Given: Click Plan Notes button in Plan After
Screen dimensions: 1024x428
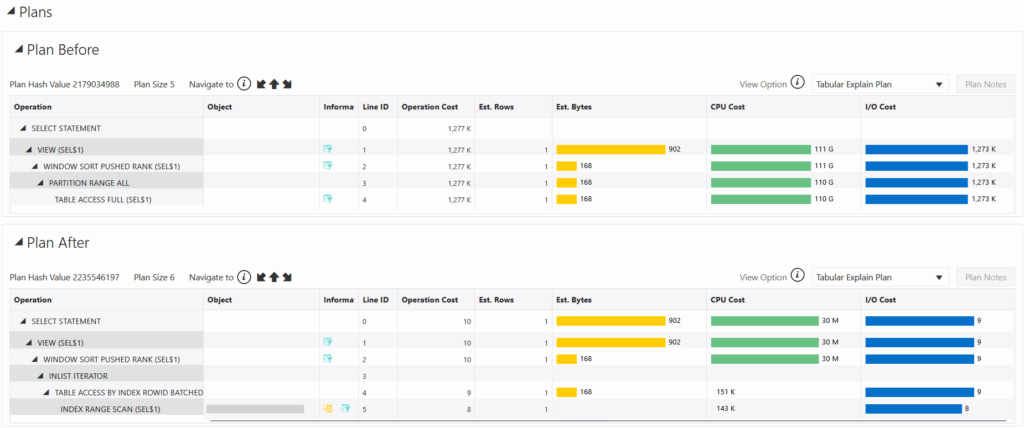Looking at the screenshot, I should [x=985, y=277].
